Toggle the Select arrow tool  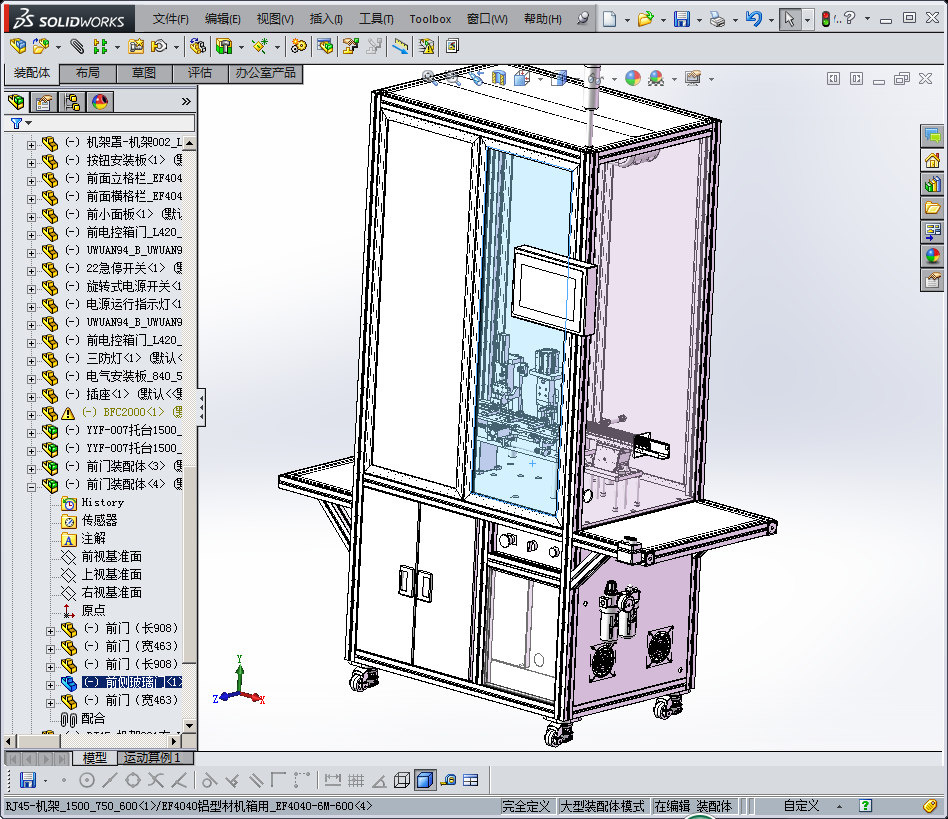click(789, 19)
